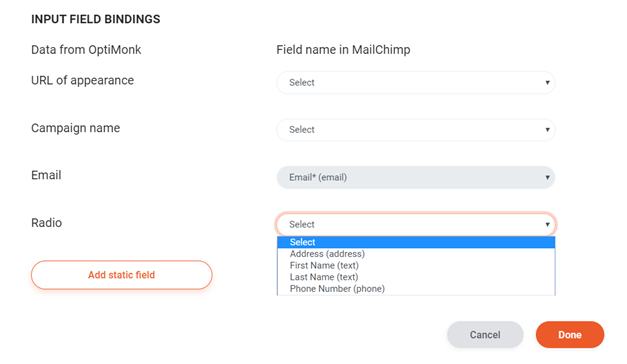The height and width of the screenshot is (364, 627).
Task: Click the Email field label
Action: tap(46, 175)
